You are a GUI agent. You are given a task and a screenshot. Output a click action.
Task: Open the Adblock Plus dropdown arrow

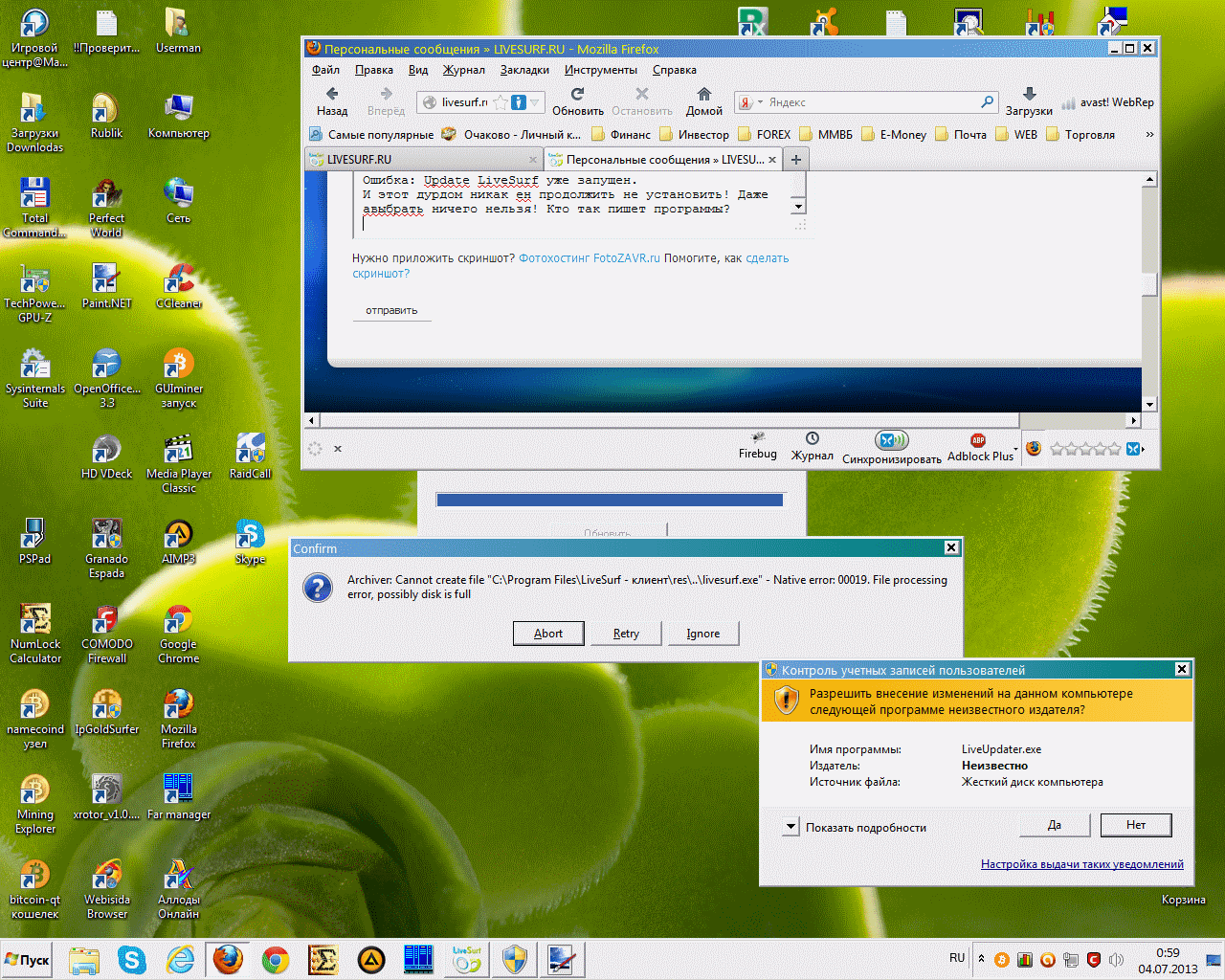coord(1015,448)
